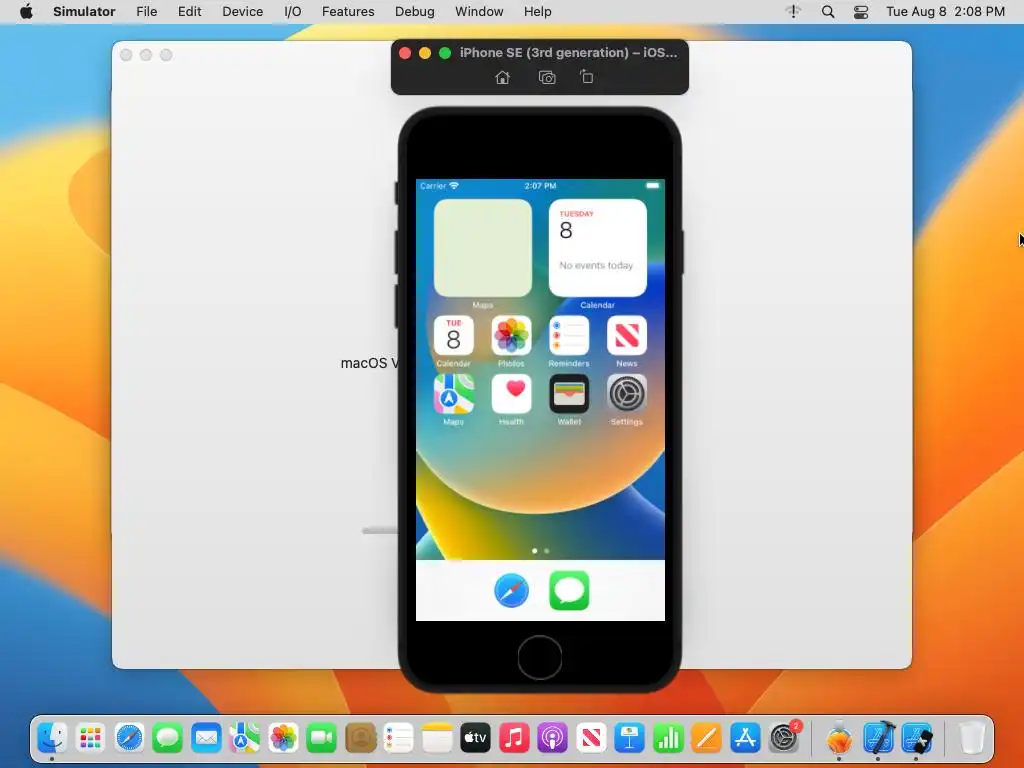Open Music from the macOS Dock
The height and width of the screenshot is (768, 1024).
coord(514,739)
